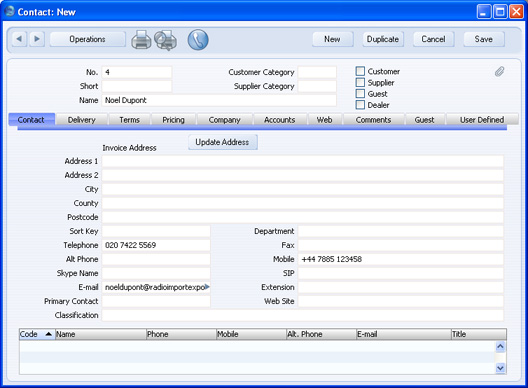528x388 pixels.
Task: Go to next record arrow
Action: [x=37, y=39]
